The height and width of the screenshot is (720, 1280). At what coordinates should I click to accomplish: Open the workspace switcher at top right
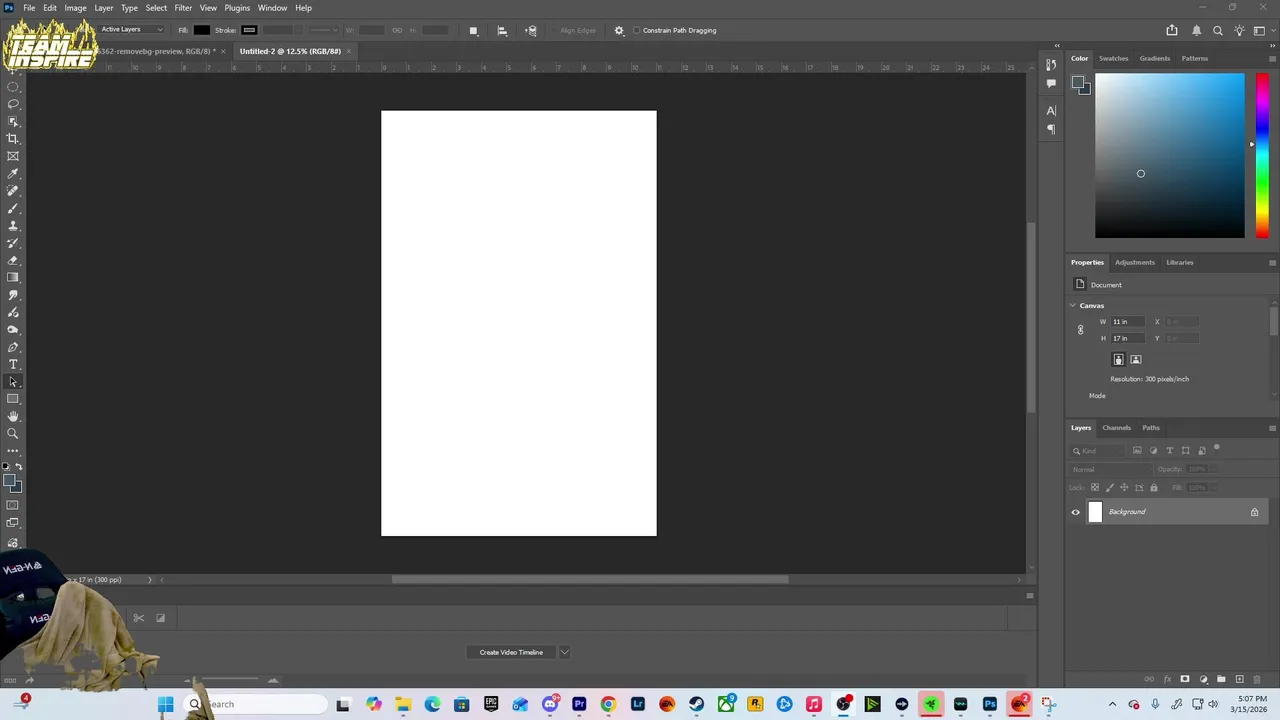1260,30
